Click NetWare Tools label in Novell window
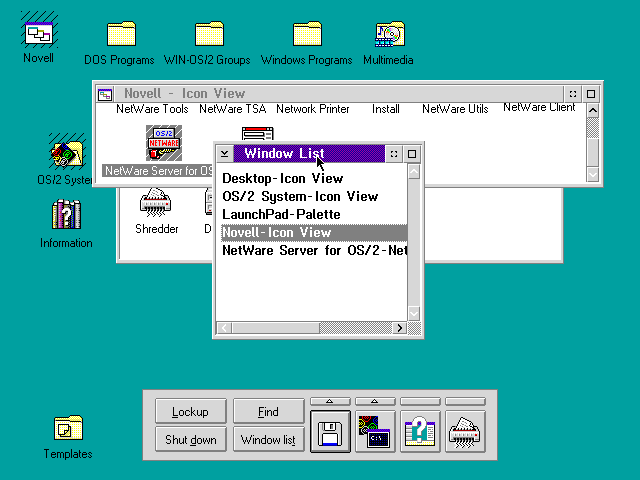This screenshot has width=640, height=480. pyautogui.click(x=152, y=109)
